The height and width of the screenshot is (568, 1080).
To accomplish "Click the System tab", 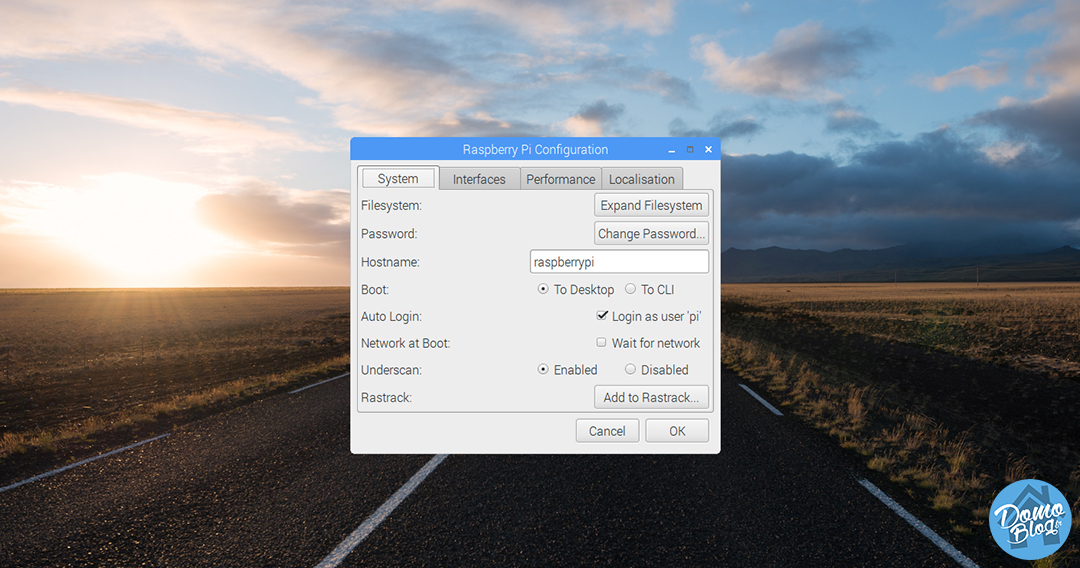I will 398,179.
